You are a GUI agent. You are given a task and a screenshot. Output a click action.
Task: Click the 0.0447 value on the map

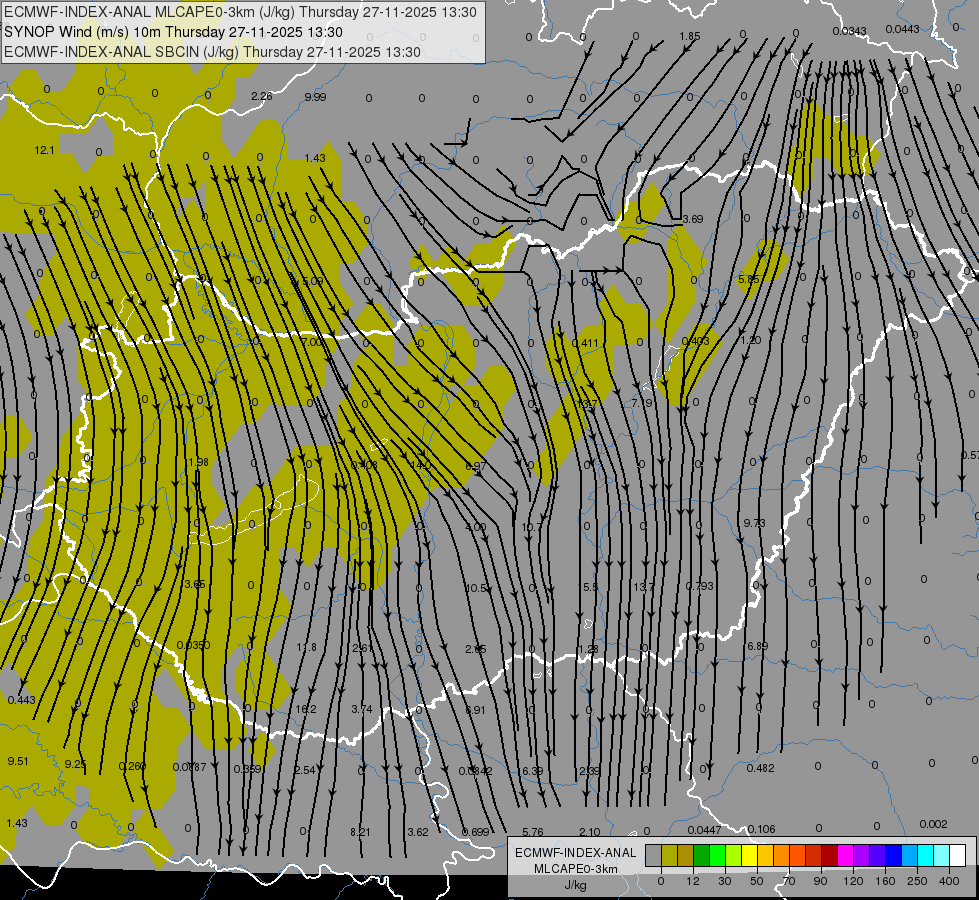[704, 829]
